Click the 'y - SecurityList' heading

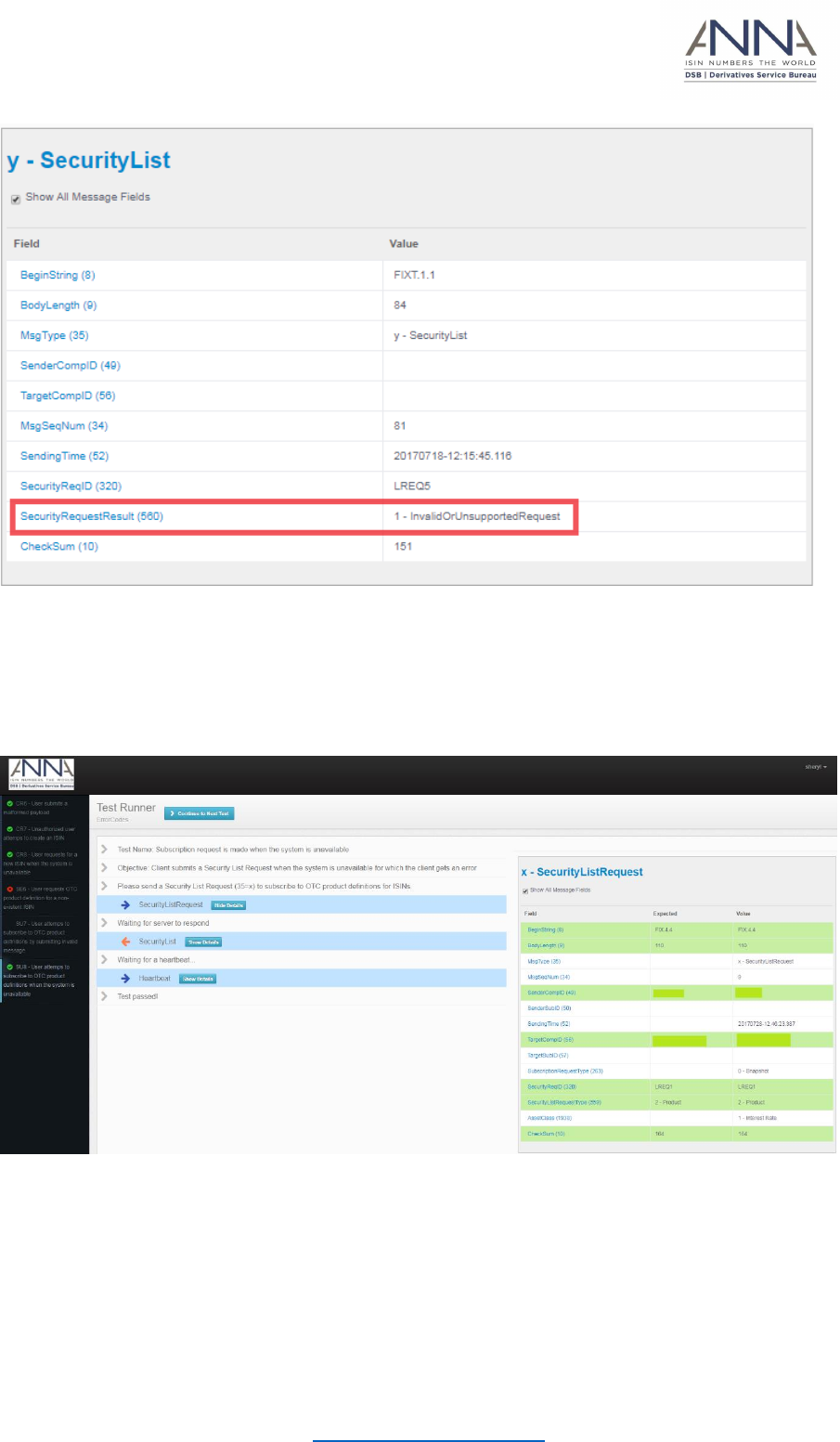tap(89, 161)
